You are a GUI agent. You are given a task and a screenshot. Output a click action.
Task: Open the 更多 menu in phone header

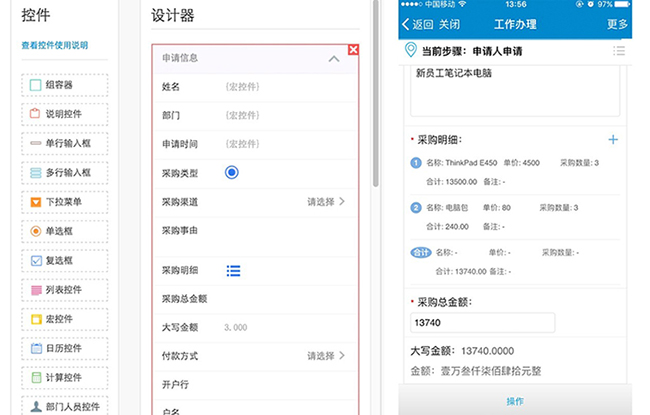click(x=617, y=24)
